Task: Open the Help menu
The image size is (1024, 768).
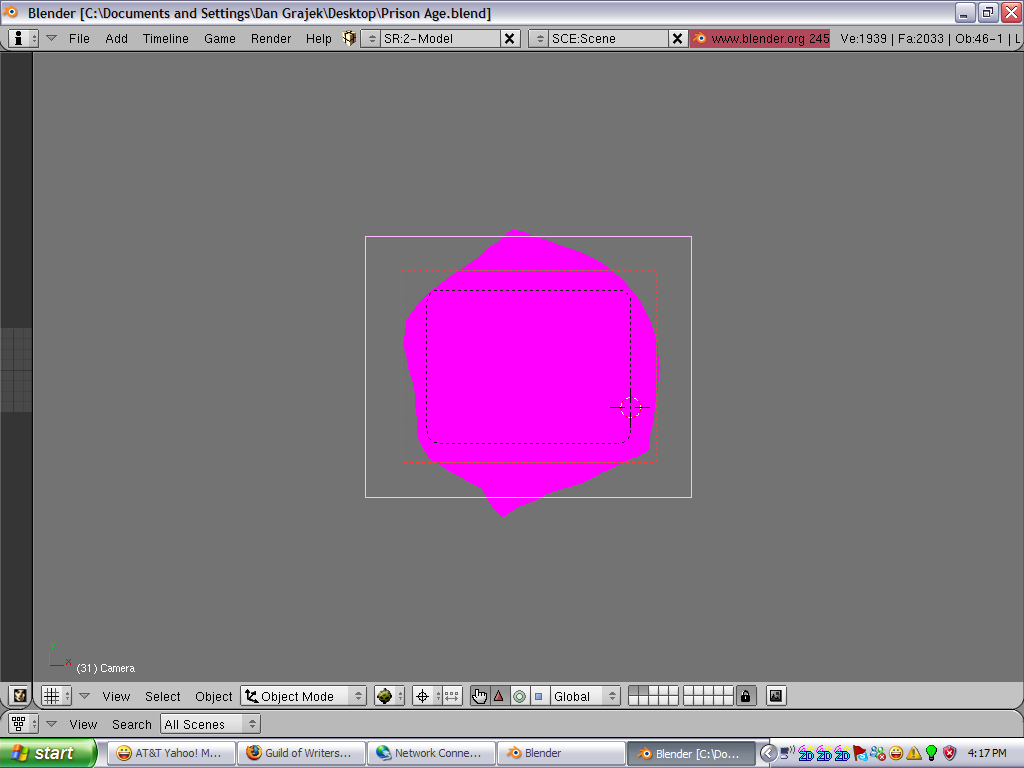Action: tap(318, 39)
